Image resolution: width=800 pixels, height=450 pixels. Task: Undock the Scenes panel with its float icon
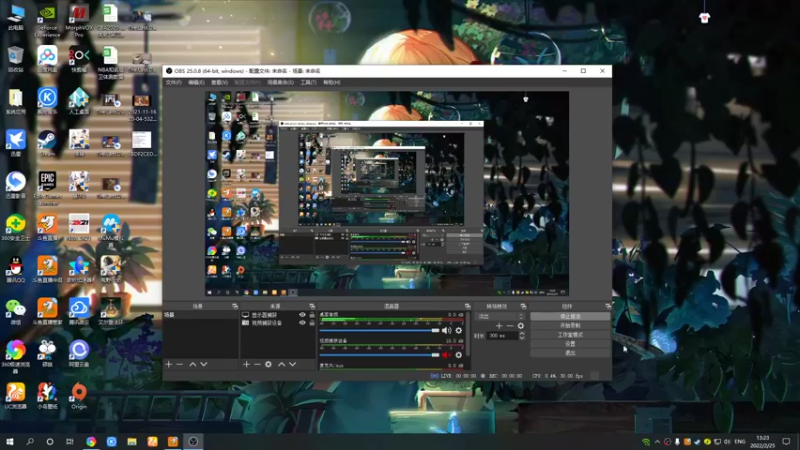click(235, 306)
